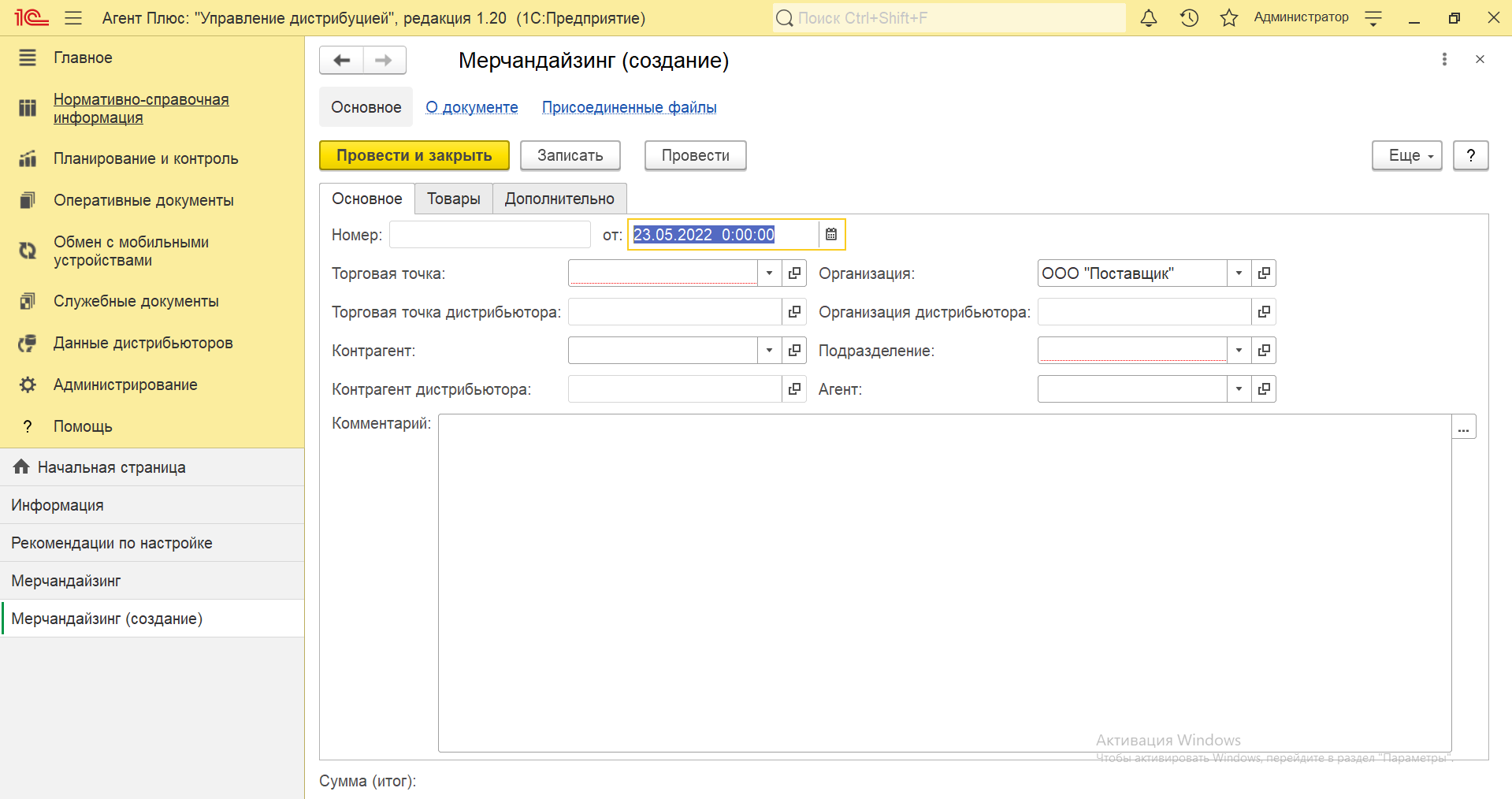Open the main menu hamburger icon in title bar

pos(73,17)
